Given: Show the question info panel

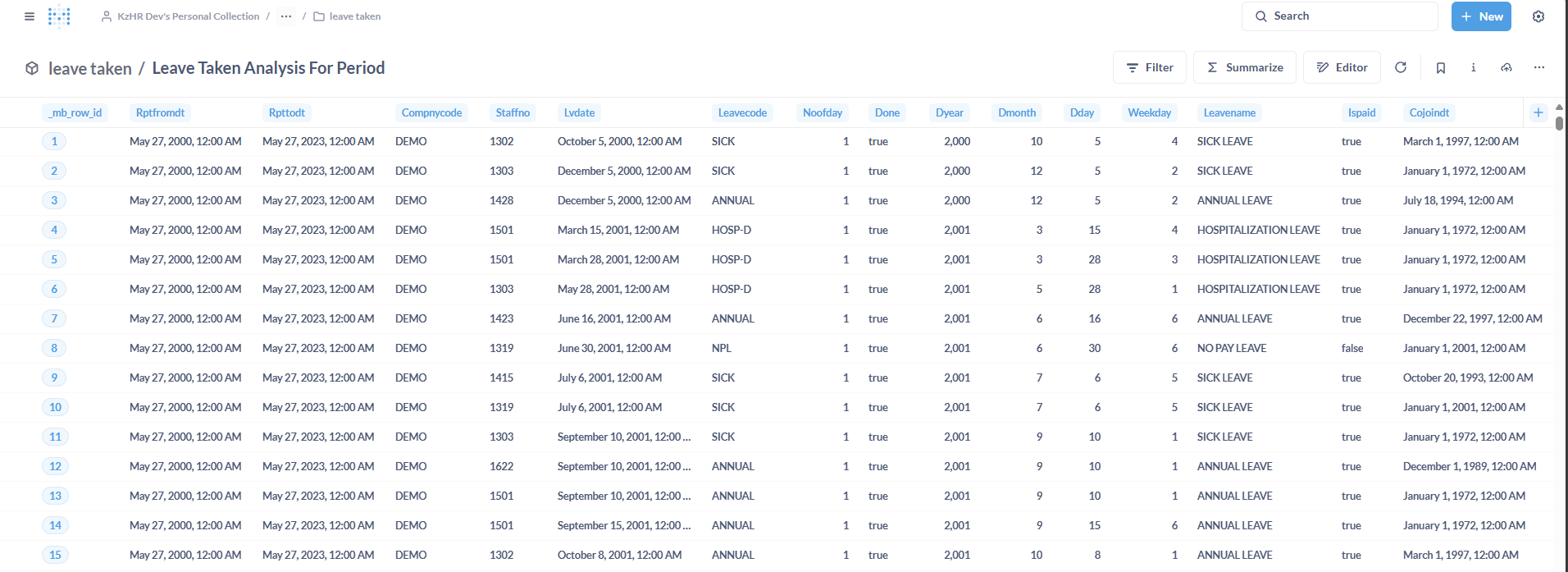Looking at the screenshot, I should click(1473, 67).
